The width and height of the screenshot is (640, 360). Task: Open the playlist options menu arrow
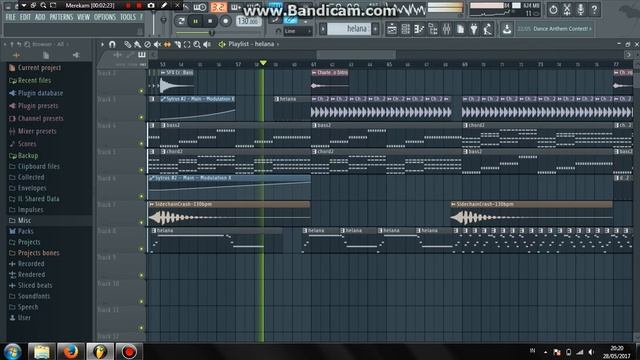coord(102,44)
